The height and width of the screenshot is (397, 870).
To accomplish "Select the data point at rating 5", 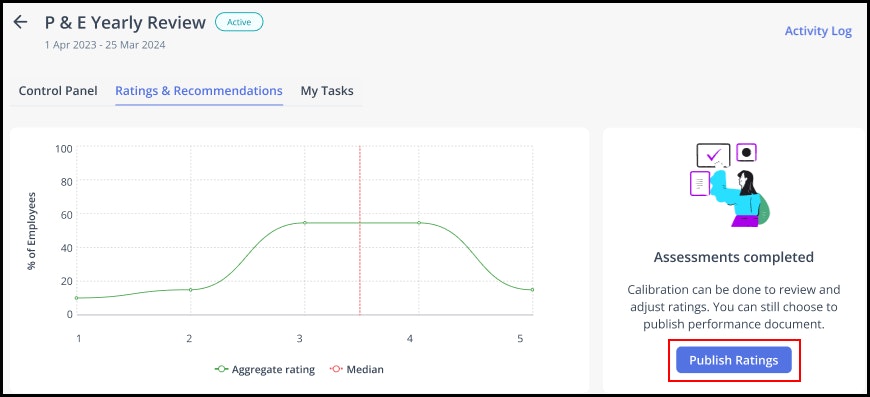I will tap(532, 289).
